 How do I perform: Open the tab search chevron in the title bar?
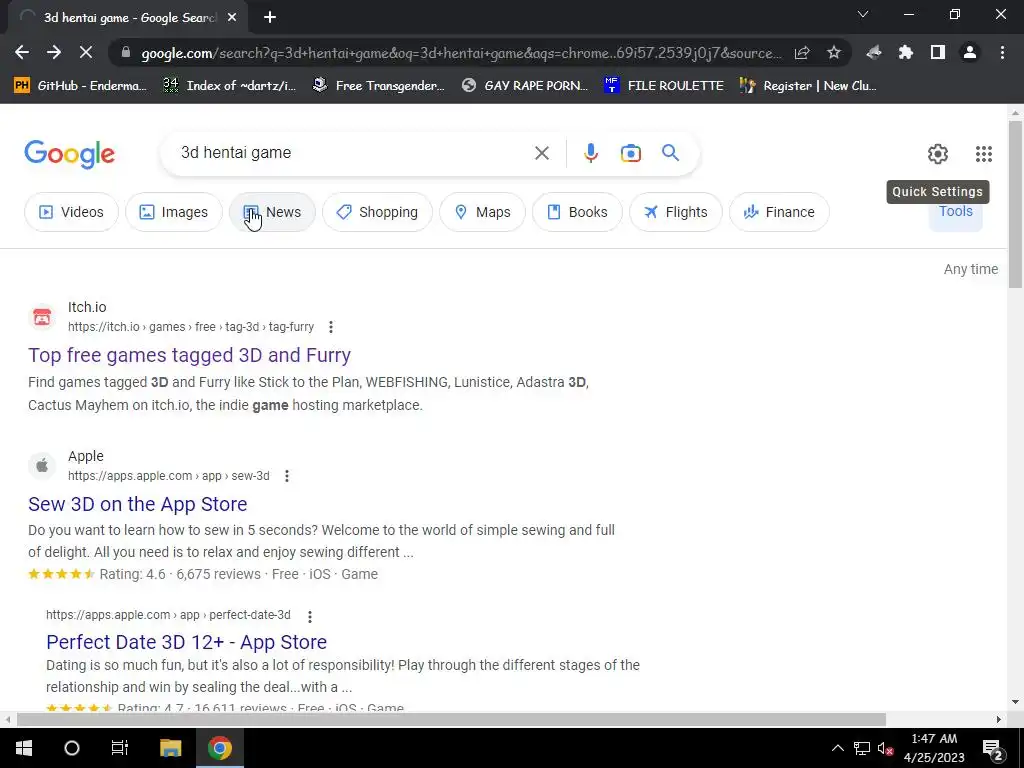[x=863, y=14]
